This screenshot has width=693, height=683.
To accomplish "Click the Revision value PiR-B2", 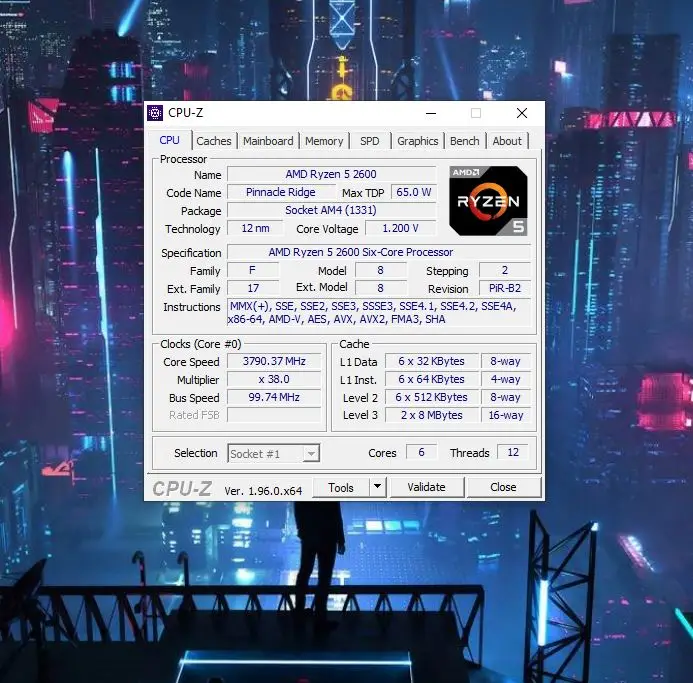I will (505, 288).
